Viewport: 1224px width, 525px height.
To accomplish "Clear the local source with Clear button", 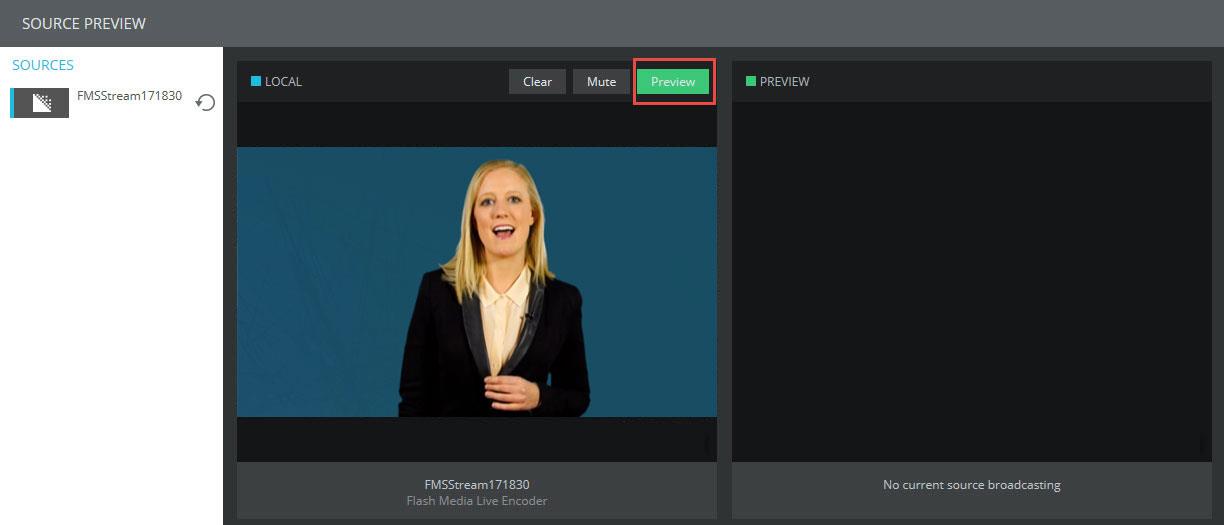I will [x=537, y=82].
